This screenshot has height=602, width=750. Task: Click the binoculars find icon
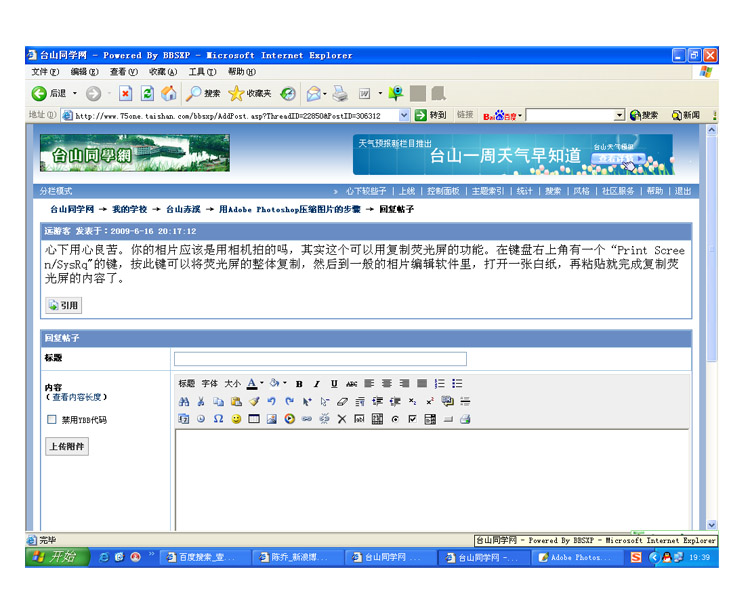pyautogui.click(x=184, y=401)
